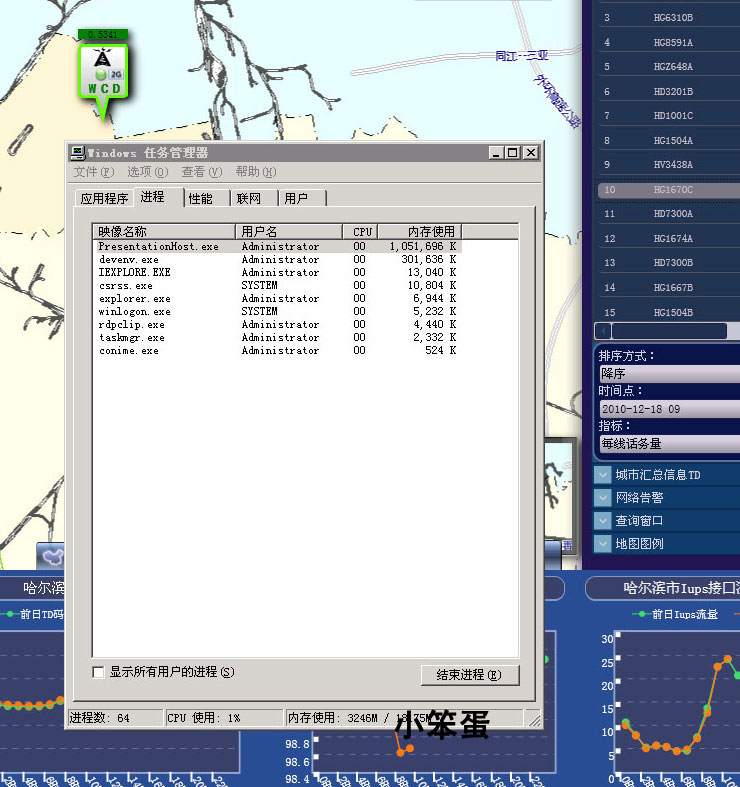
Task: Sort processes by 映像名称 column header
Action: pyautogui.click(x=164, y=231)
